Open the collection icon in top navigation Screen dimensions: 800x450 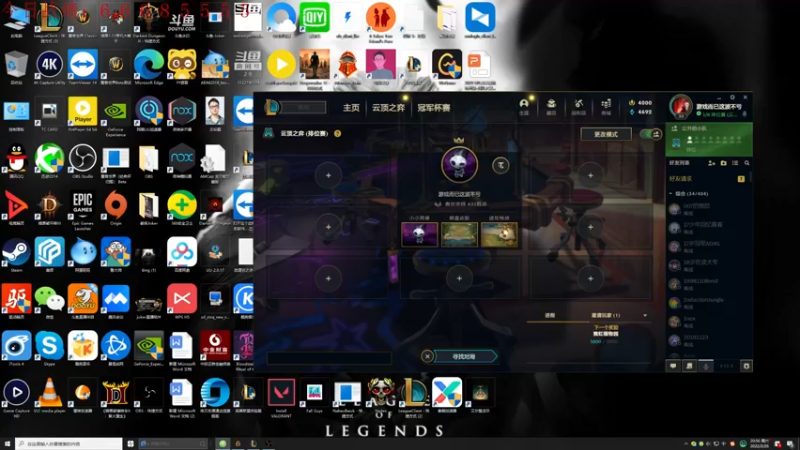[x=551, y=106]
